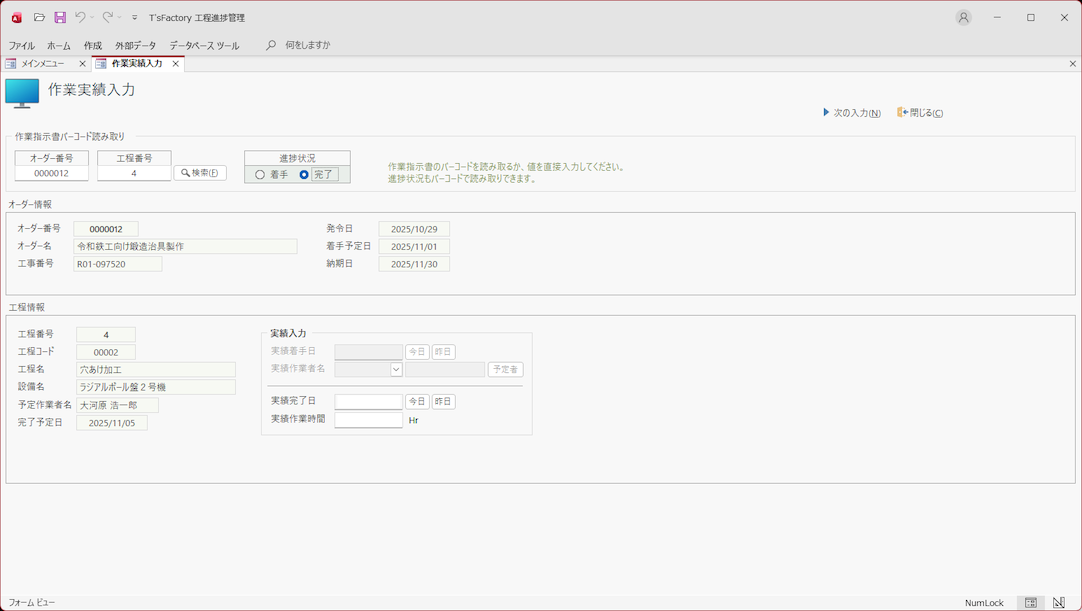The image size is (1082, 611).
Task: Click the Undo arrow icon
Action: pyautogui.click(x=80, y=18)
